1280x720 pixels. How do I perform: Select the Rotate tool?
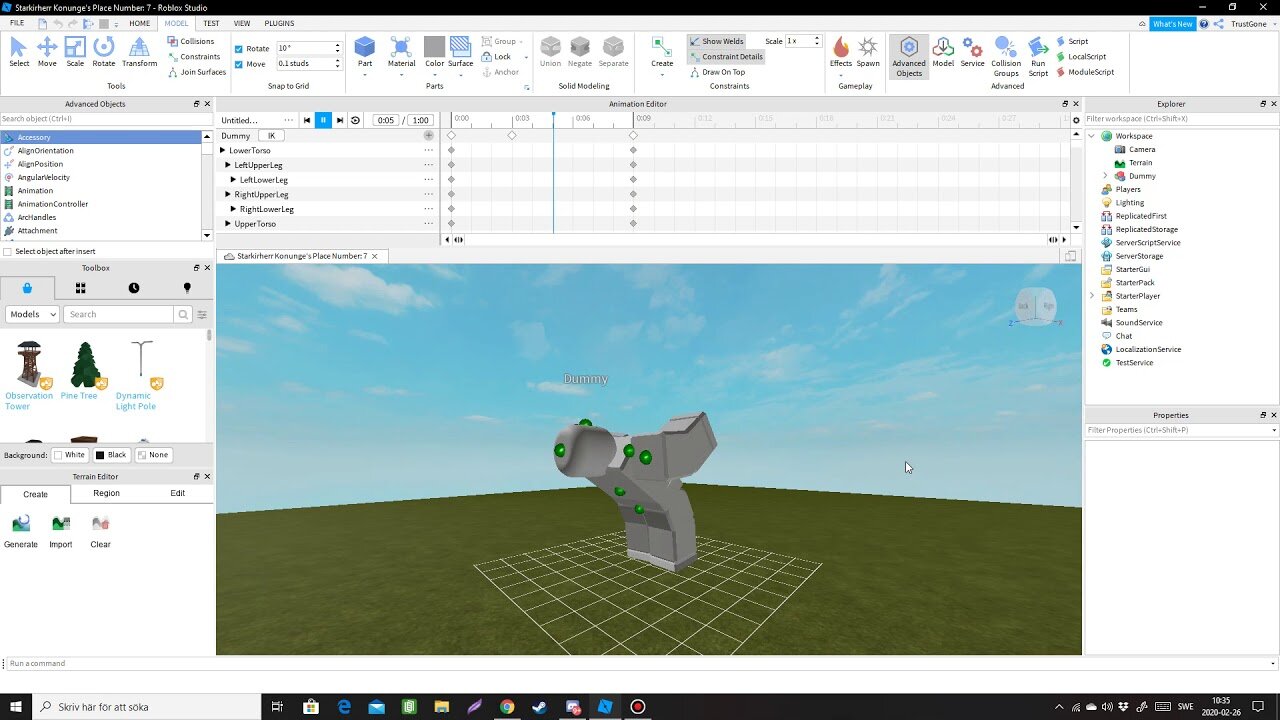(104, 48)
